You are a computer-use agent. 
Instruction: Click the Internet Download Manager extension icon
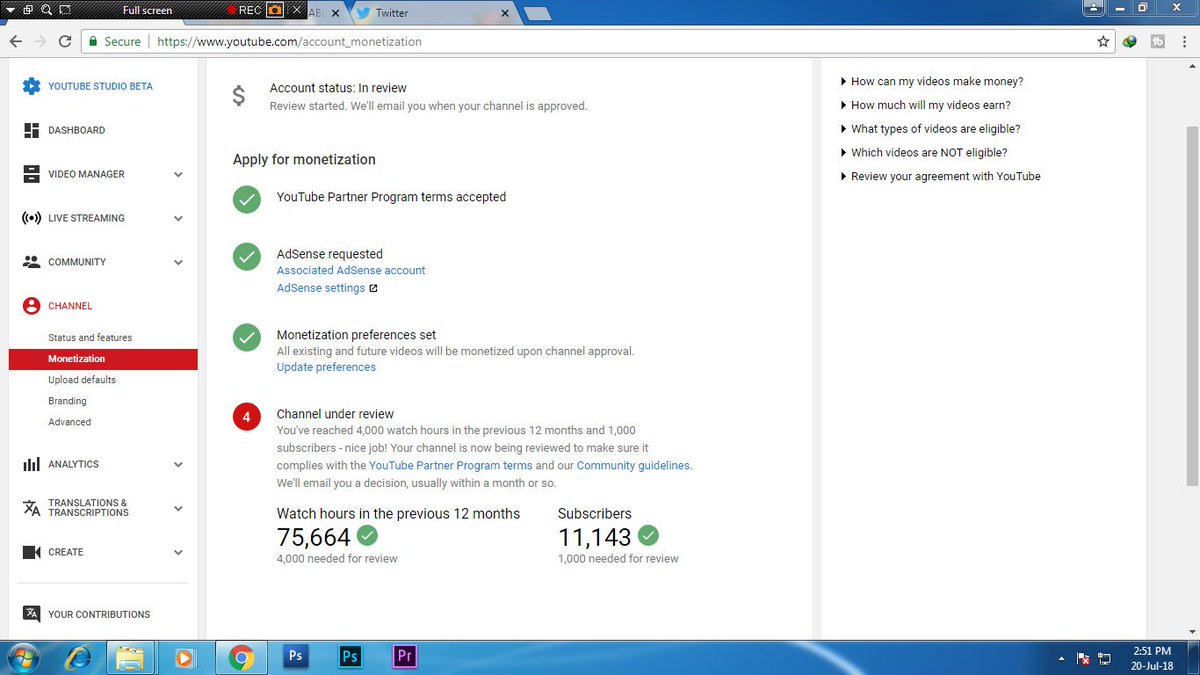coord(1130,42)
